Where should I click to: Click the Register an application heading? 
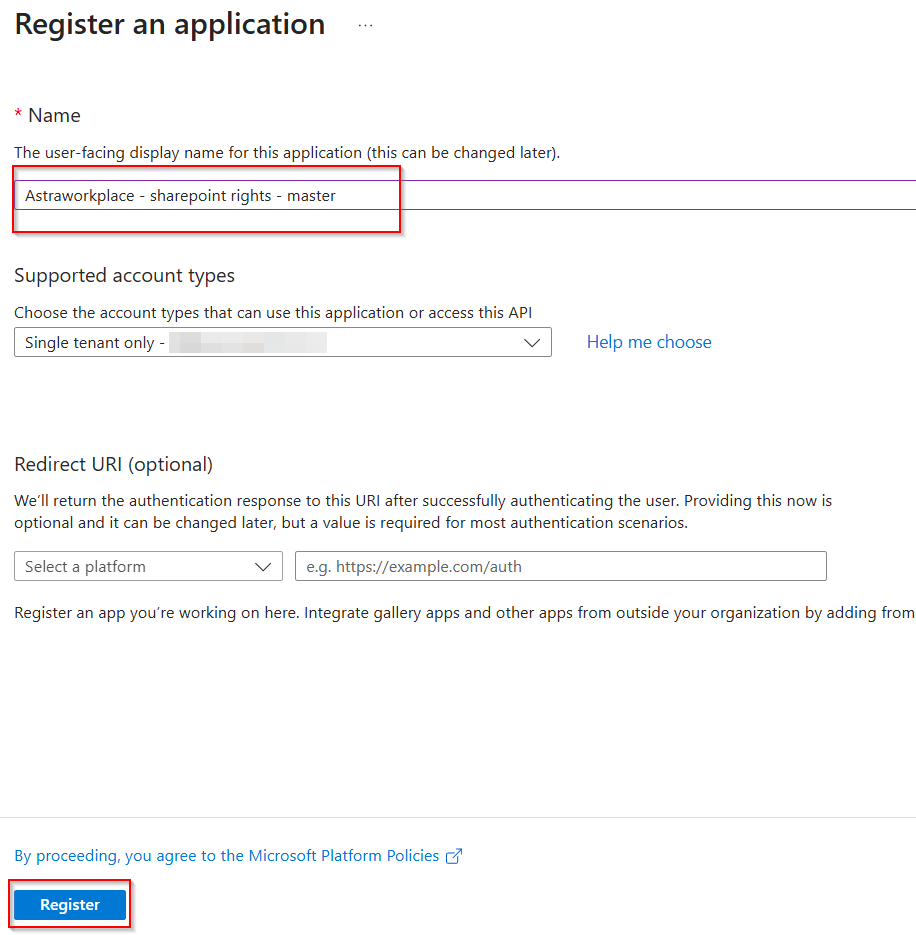click(170, 25)
